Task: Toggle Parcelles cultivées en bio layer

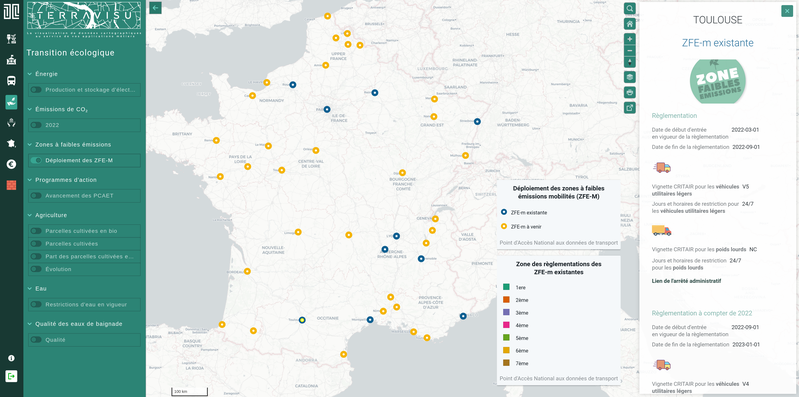Action: point(36,231)
